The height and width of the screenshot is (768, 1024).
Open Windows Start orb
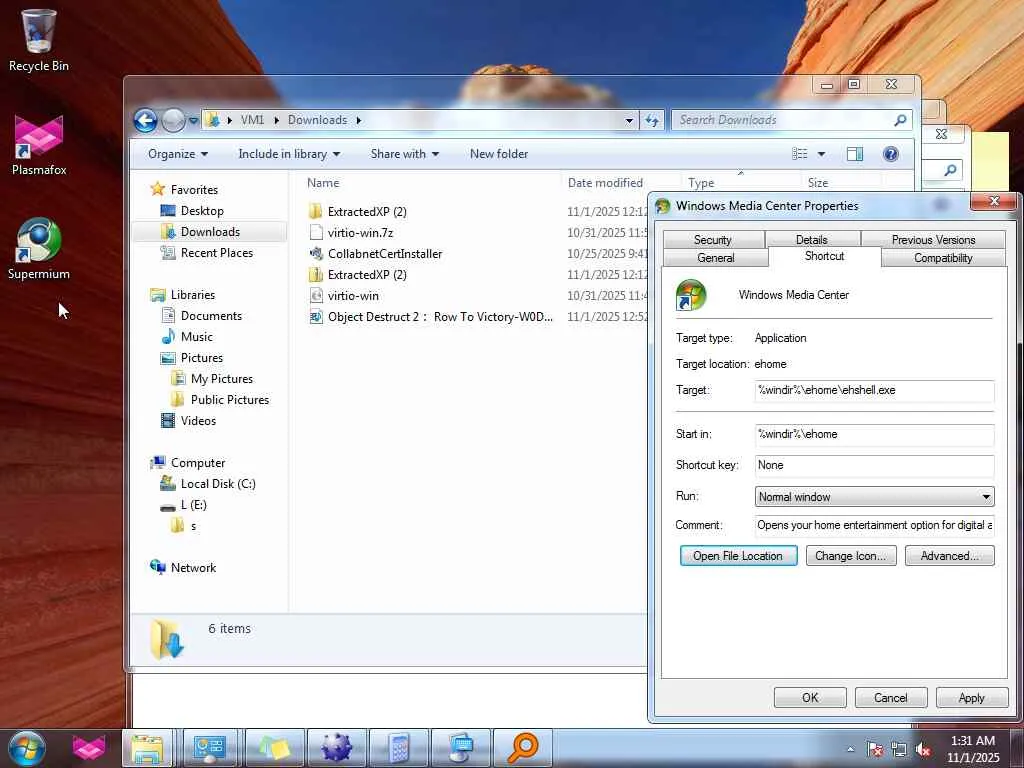pyautogui.click(x=27, y=748)
